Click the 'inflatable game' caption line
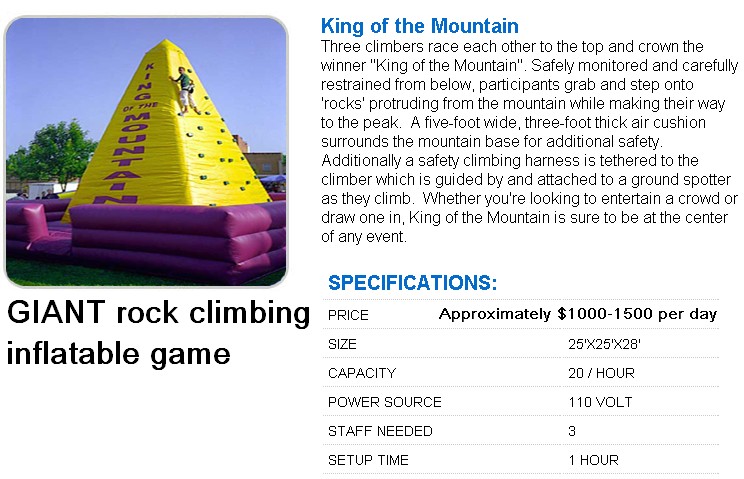Image resolution: width=744 pixels, height=479 pixels. 119,354
